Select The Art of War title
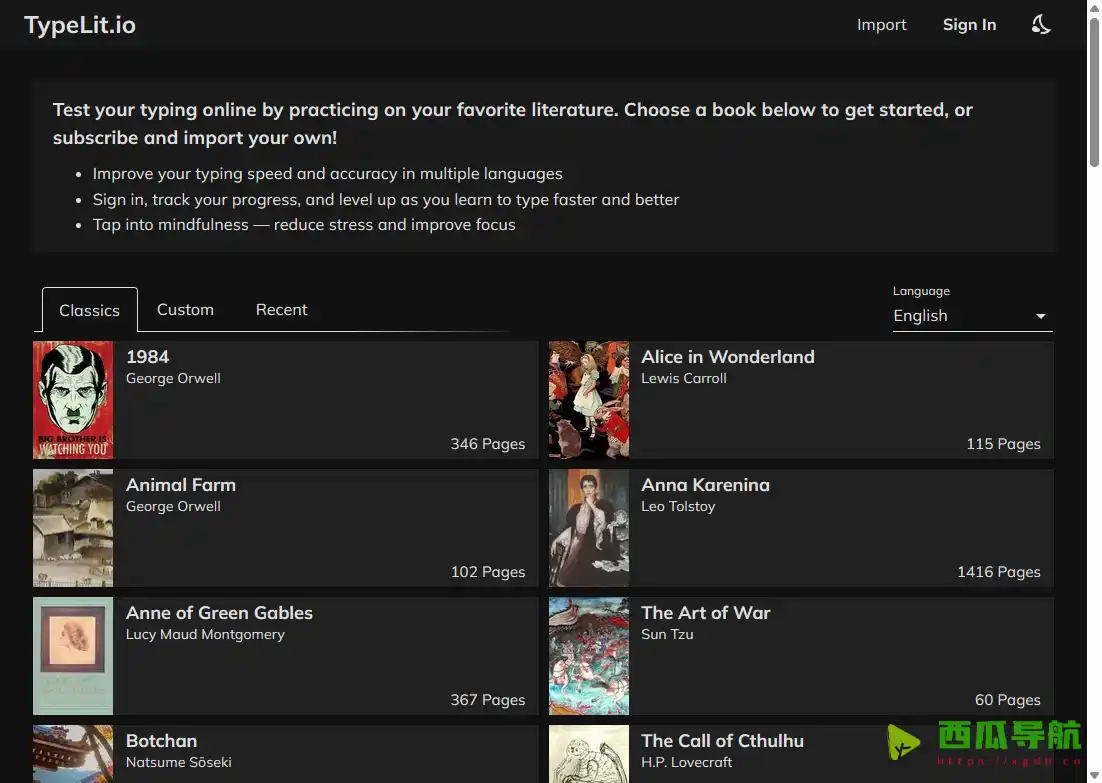 click(706, 612)
